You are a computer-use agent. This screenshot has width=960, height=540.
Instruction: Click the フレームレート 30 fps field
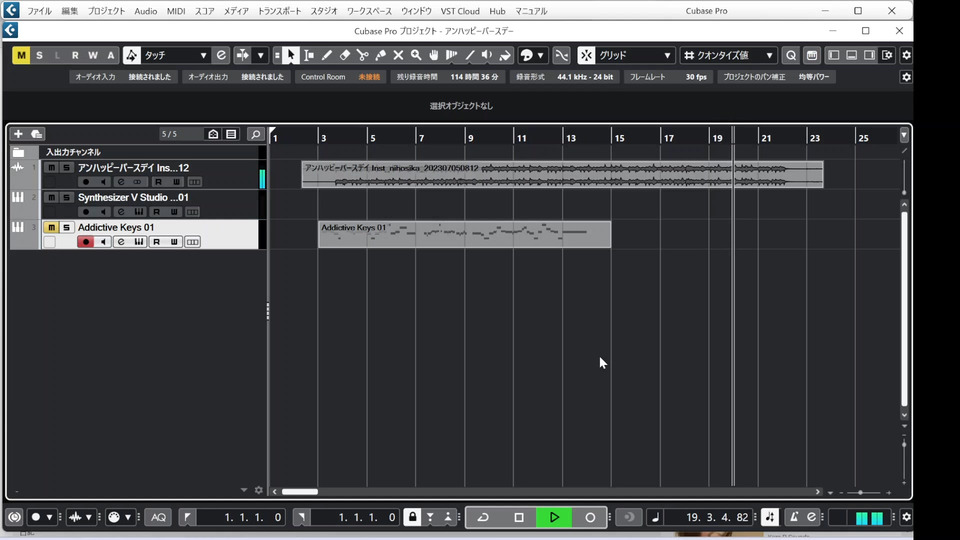(668, 77)
